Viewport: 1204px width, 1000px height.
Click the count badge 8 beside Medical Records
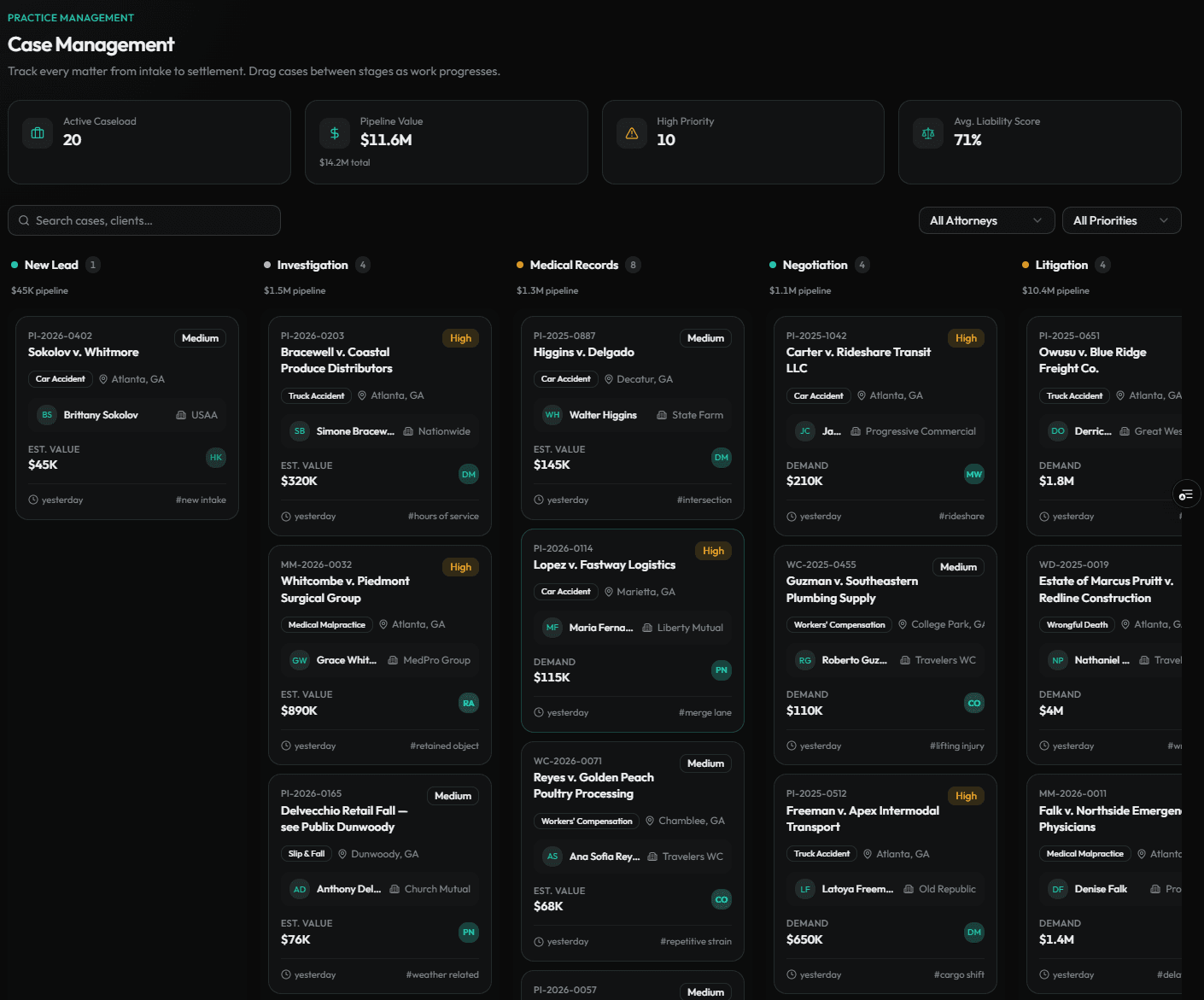pos(633,265)
